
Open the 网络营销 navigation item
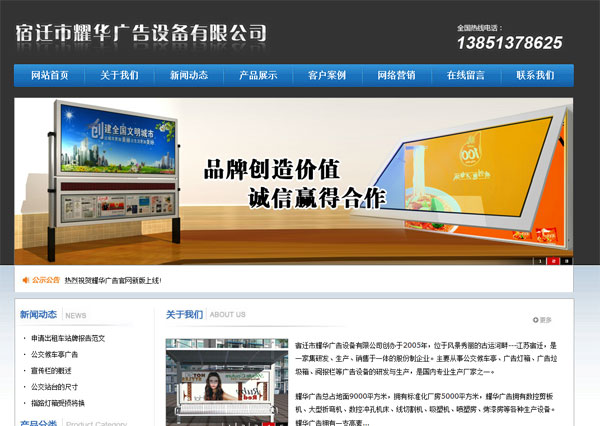coord(396,75)
